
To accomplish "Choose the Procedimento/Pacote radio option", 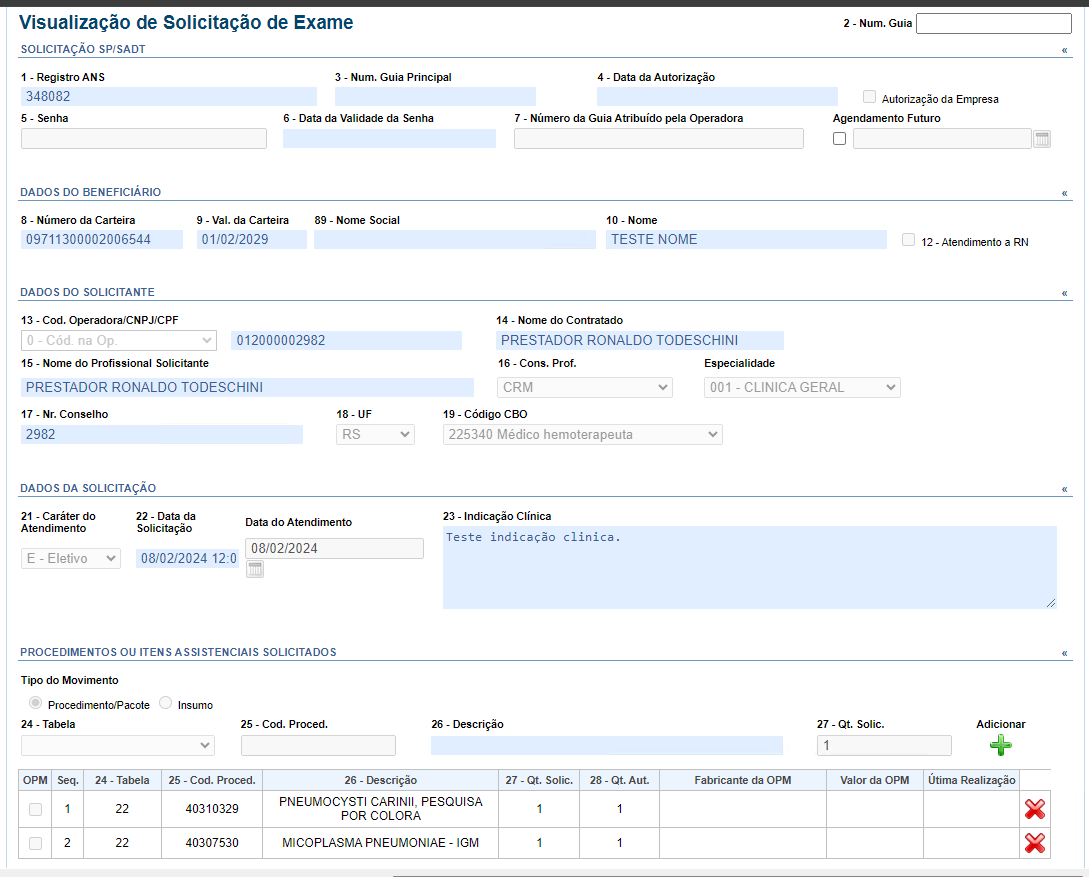I will [x=38, y=703].
